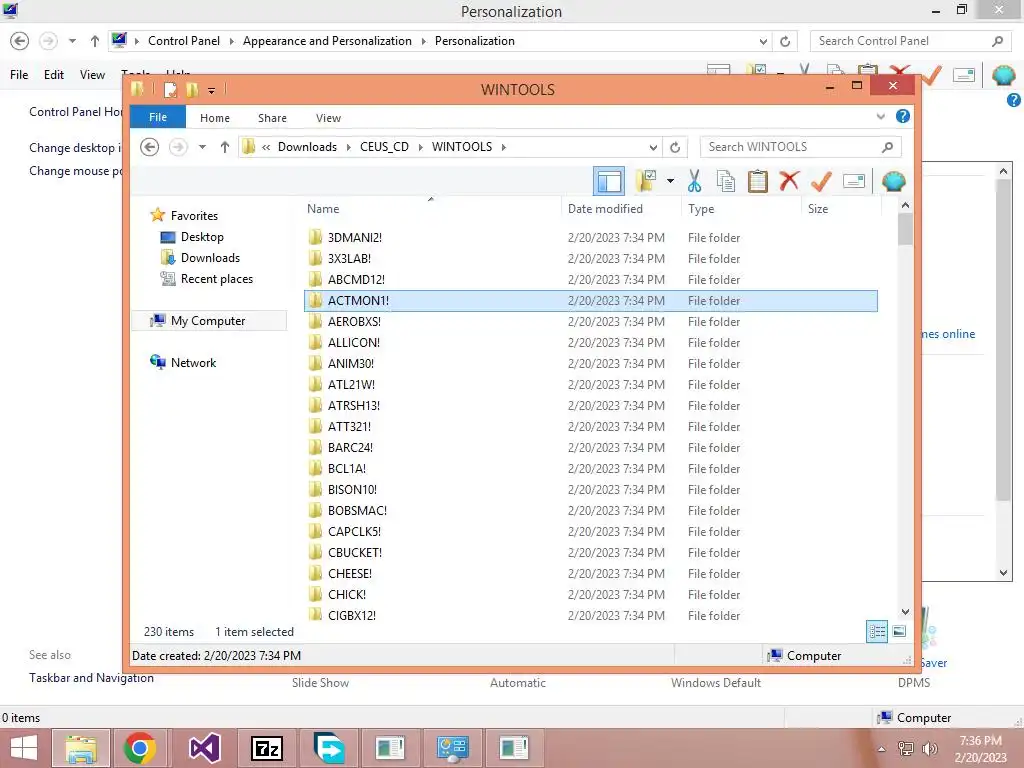The height and width of the screenshot is (768, 1024).
Task: Open View menu in Personalization window
Action: [x=92, y=75]
